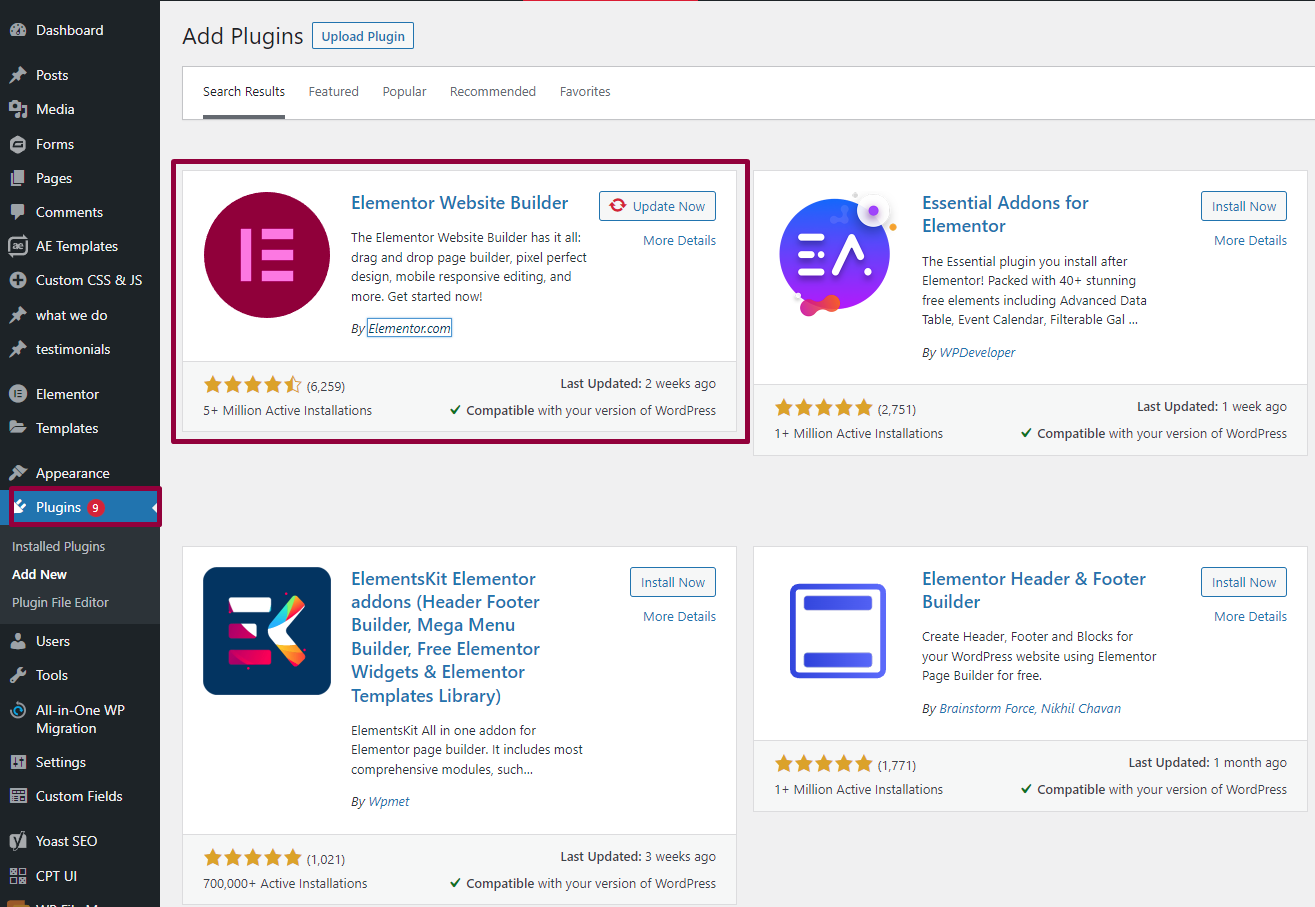Install Essential Addons for Elementor
Screen dimensions: 1315x907
(x=1243, y=206)
